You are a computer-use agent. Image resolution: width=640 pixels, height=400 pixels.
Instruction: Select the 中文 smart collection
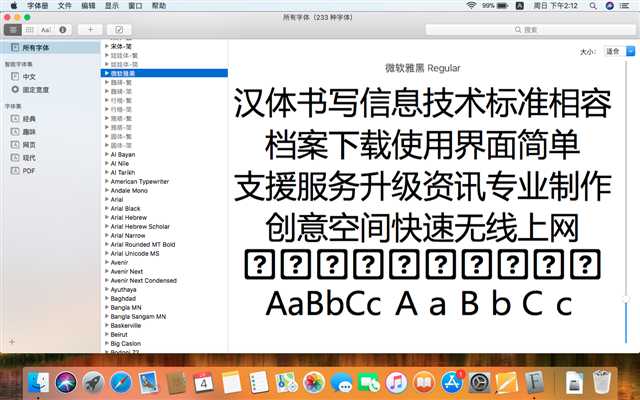click(x=29, y=77)
